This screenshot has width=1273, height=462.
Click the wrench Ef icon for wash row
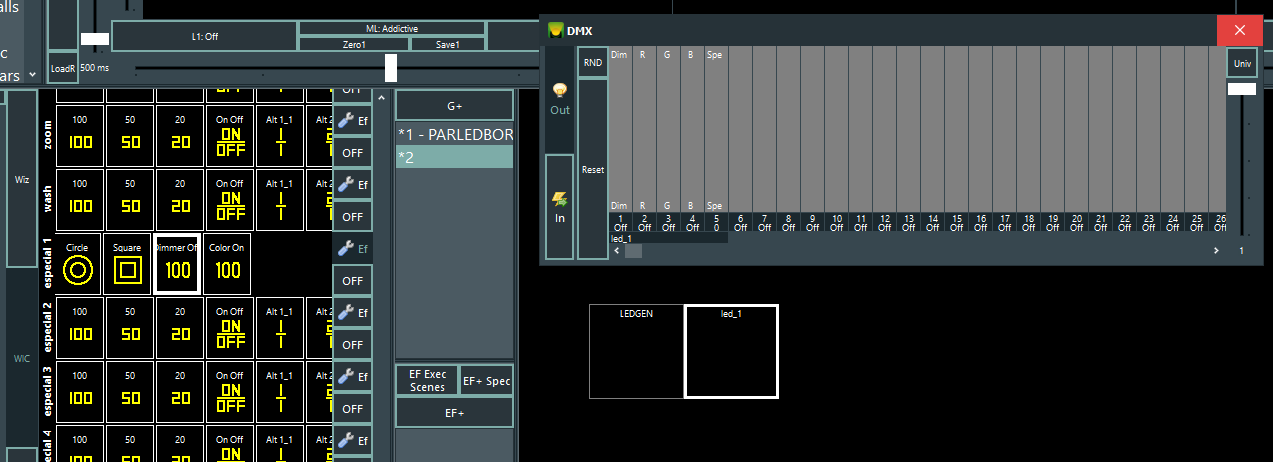click(352, 184)
